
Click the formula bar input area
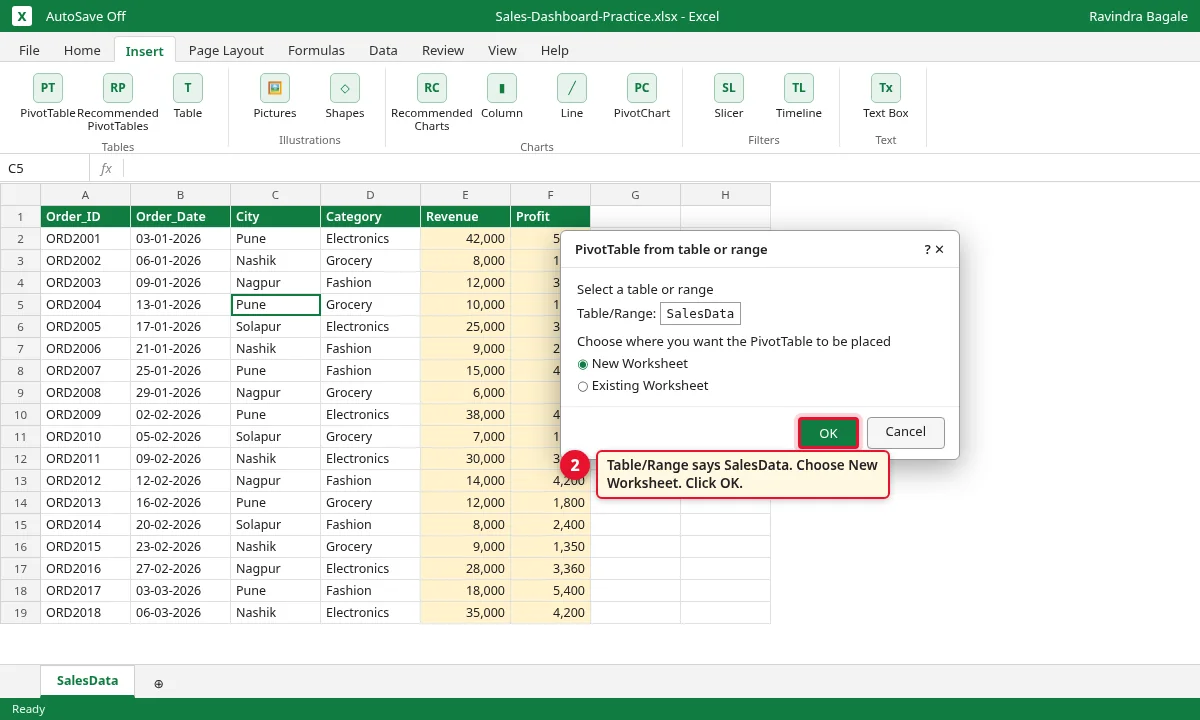coord(660,168)
